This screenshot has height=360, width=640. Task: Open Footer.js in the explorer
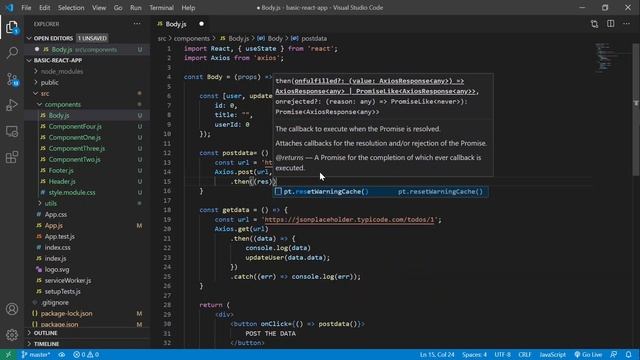tap(61, 170)
